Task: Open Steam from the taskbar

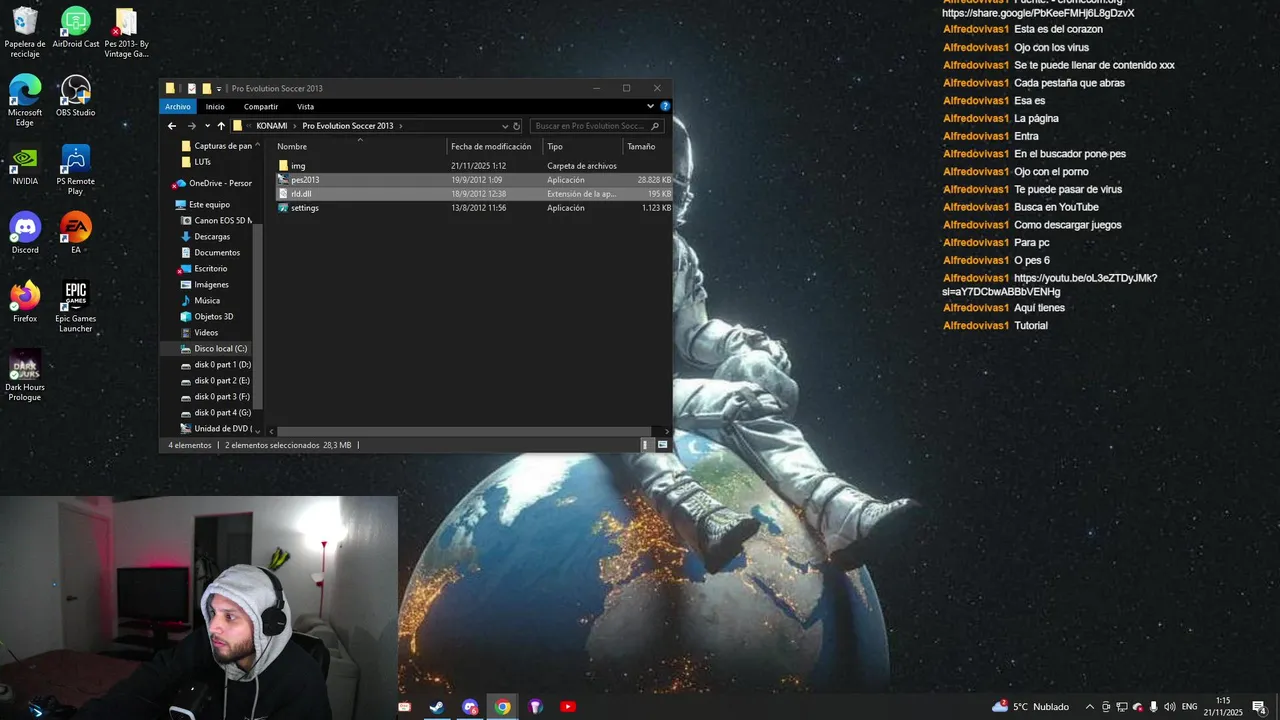Action: tap(437, 707)
